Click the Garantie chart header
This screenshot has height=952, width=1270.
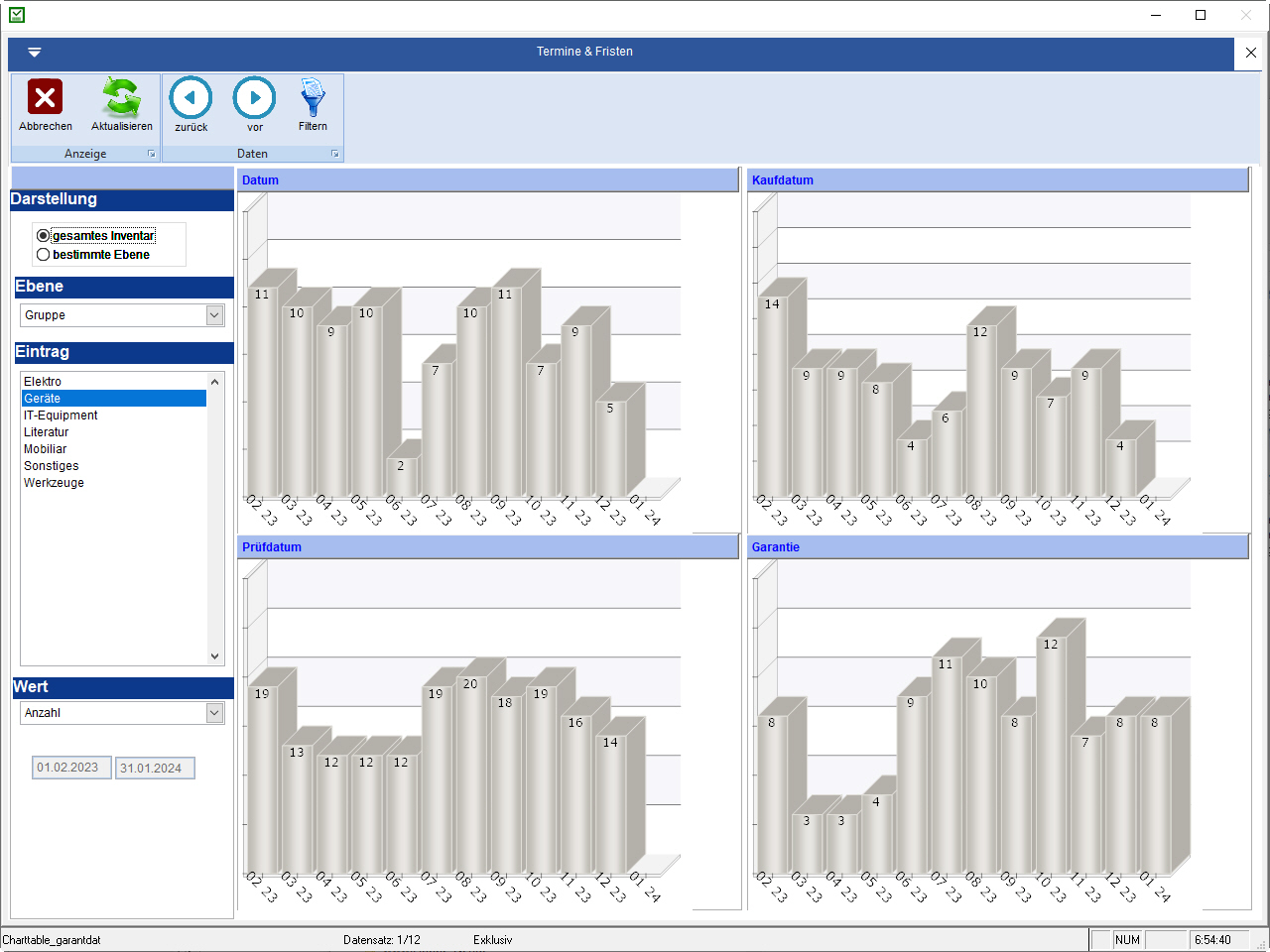(998, 547)
